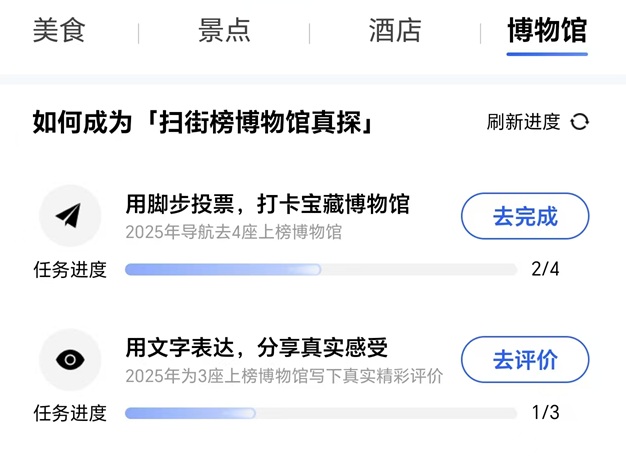
Task: Click the 2025年为3座上榜博物馆写下真实精彩评价 description
Action: tap(284, 377)
